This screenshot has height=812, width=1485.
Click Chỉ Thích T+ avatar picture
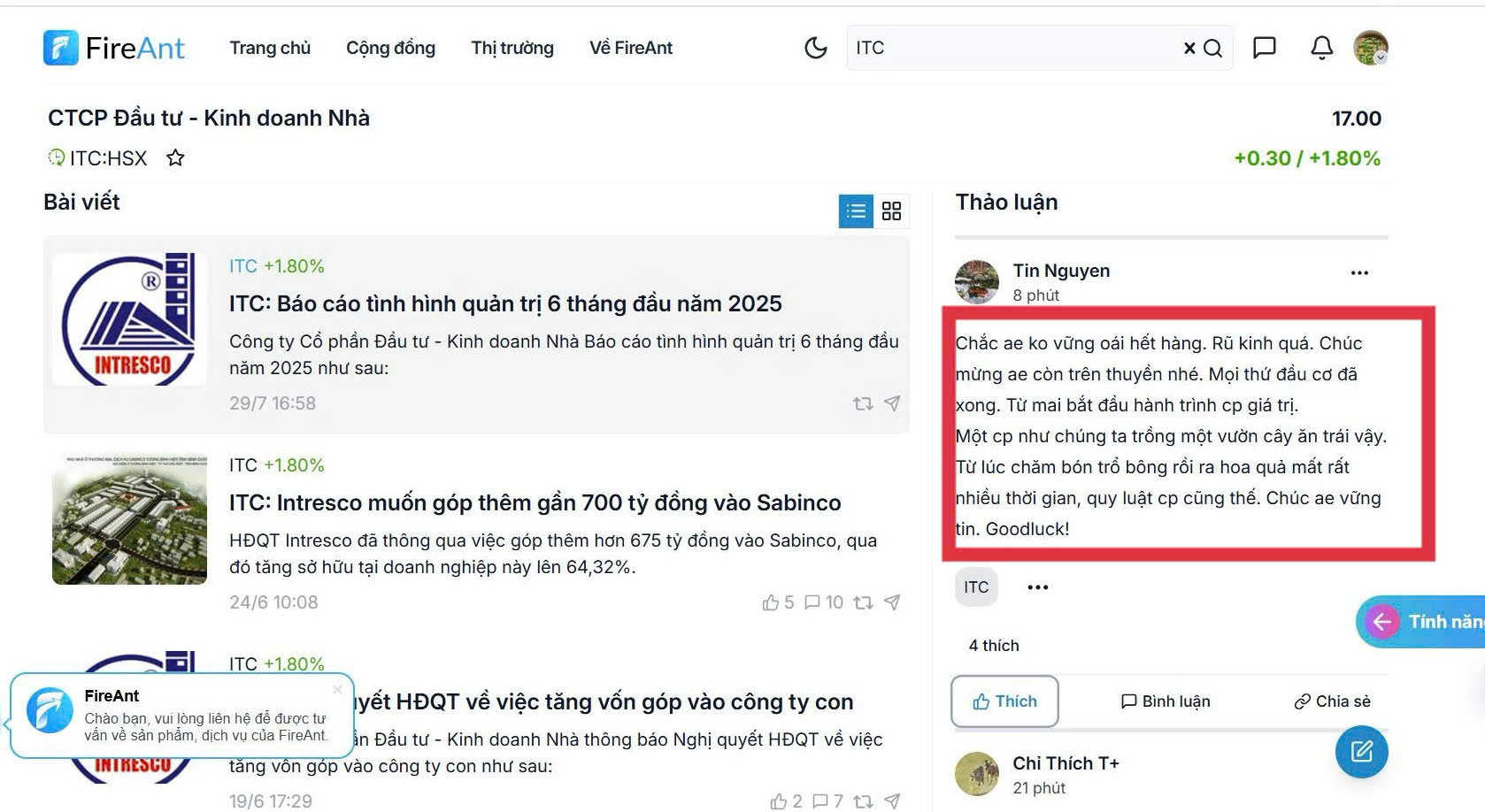(x=977, y=774)
